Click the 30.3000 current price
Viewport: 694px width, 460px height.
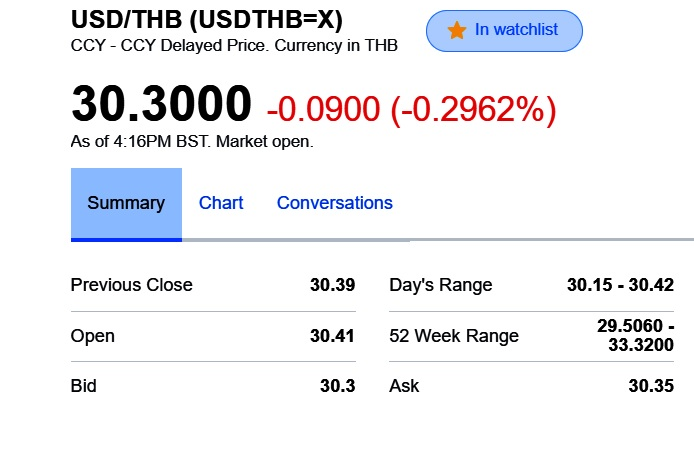161,105
